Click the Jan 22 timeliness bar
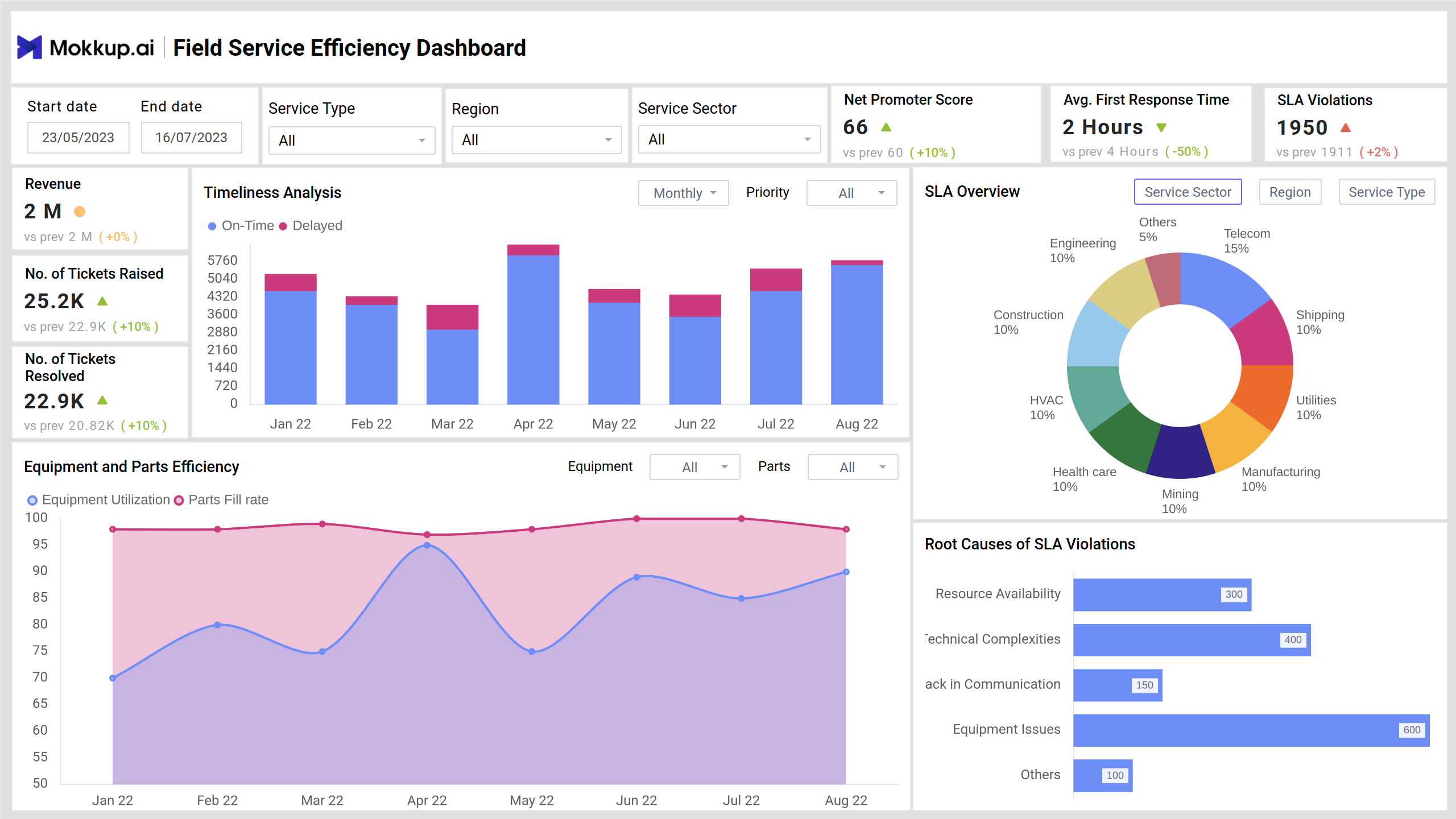Screen dimensions: 1456x819 (x=291, y=340)
